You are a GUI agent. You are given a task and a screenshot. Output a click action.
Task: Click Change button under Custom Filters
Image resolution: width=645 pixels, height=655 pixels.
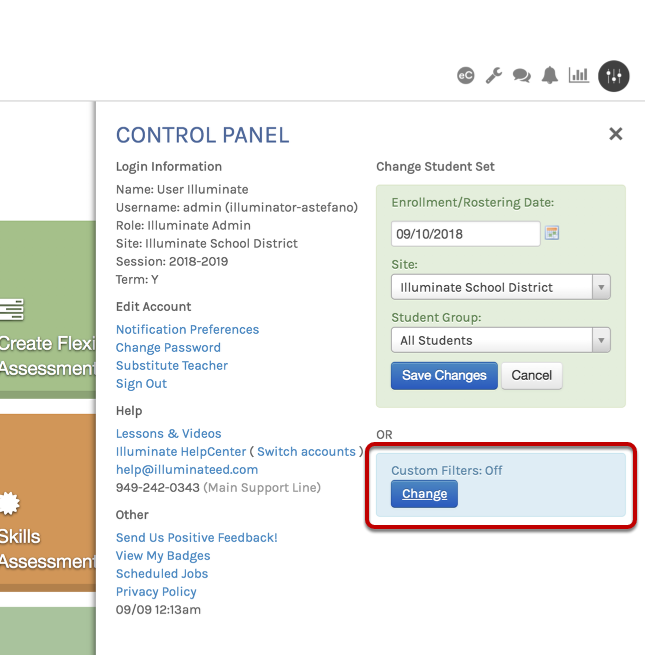coord(424,494)
